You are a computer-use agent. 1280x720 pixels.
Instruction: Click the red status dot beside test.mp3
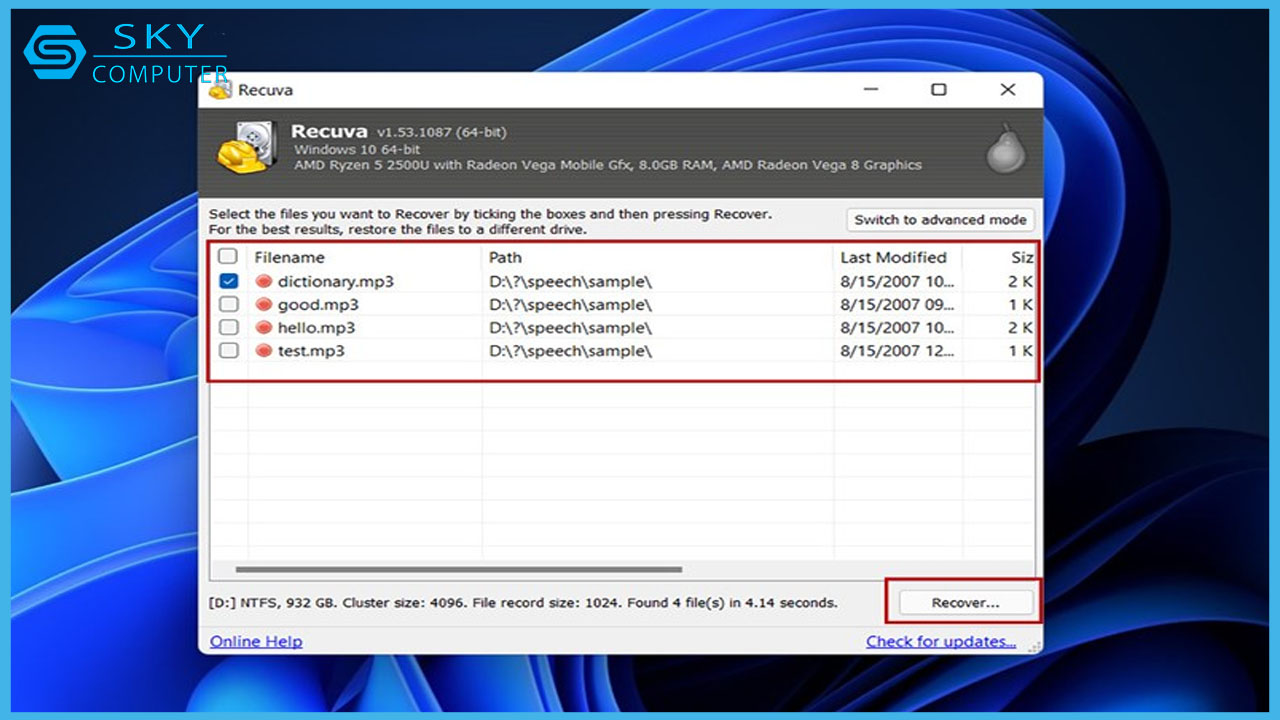click(x=264, y=351)
